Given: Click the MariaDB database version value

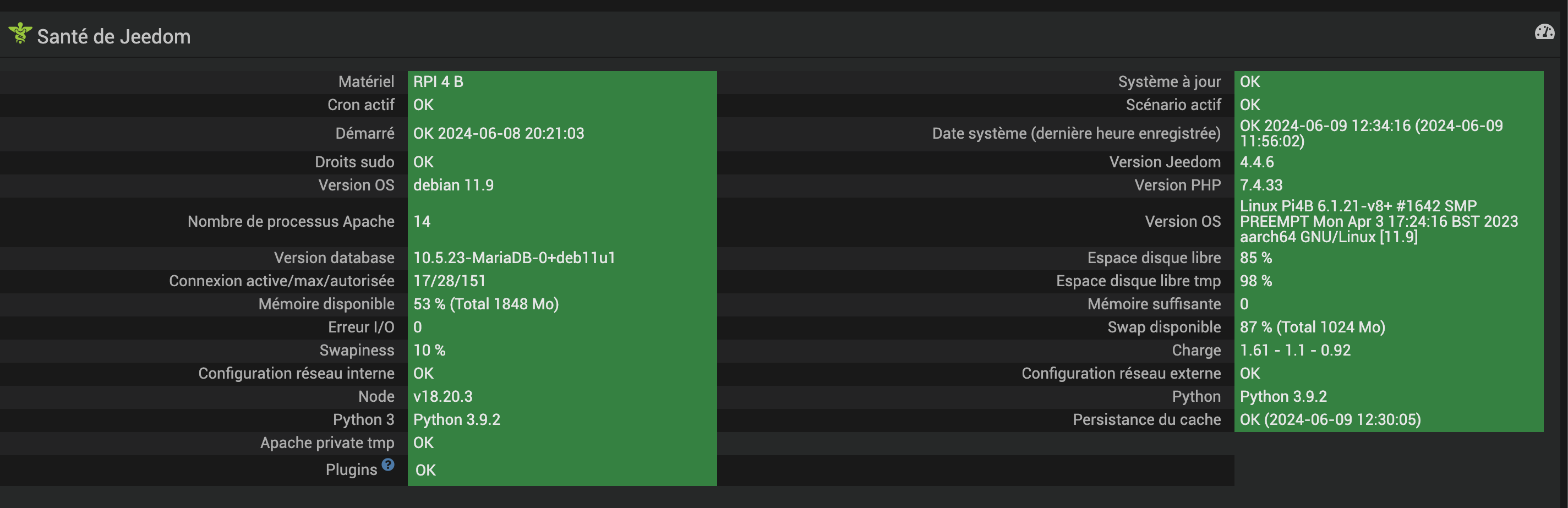Looking at the screenshot, I should click(x=515, y=258).
